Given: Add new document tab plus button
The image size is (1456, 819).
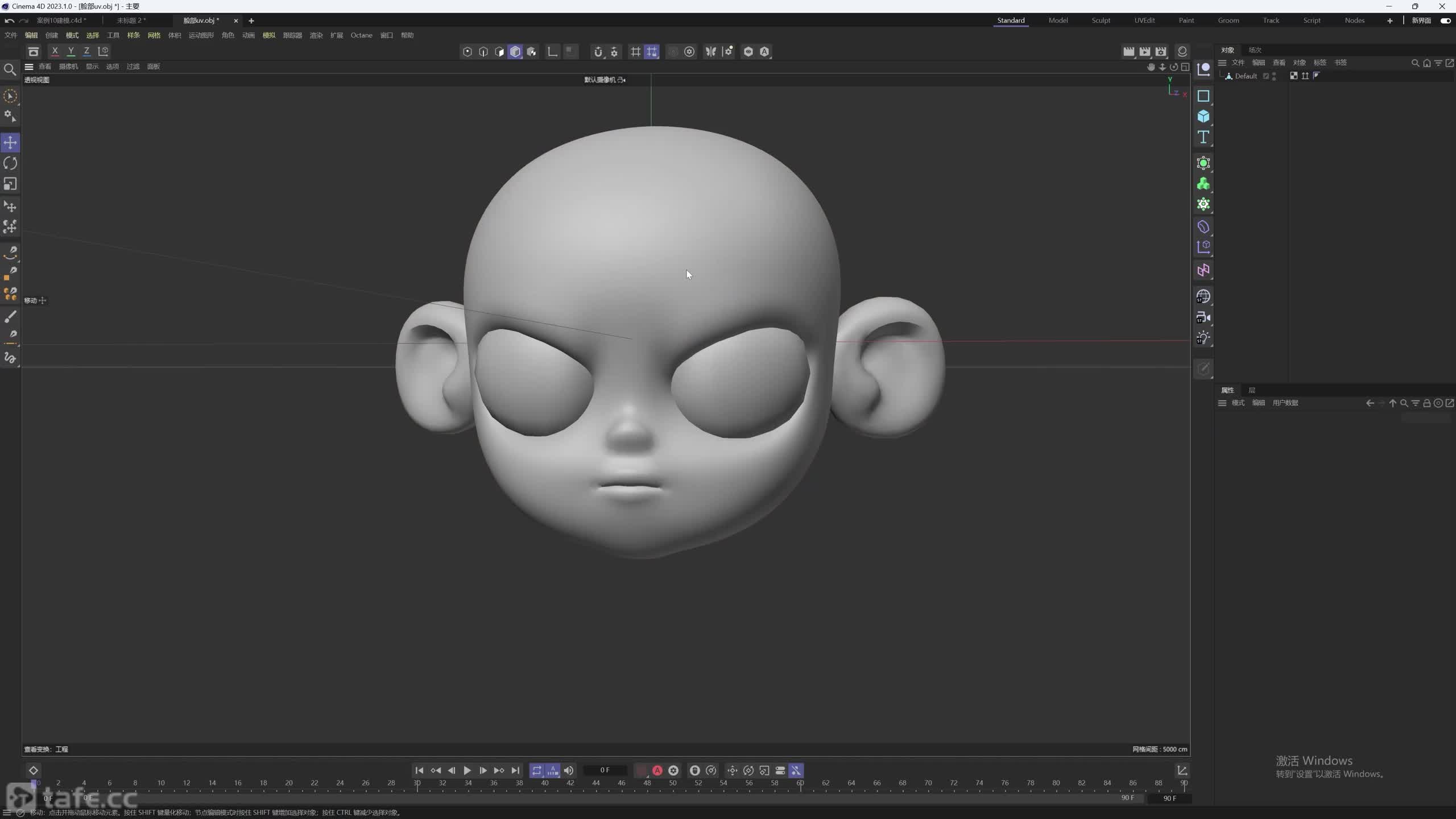Looking at the screenshot, I should 251,20.
